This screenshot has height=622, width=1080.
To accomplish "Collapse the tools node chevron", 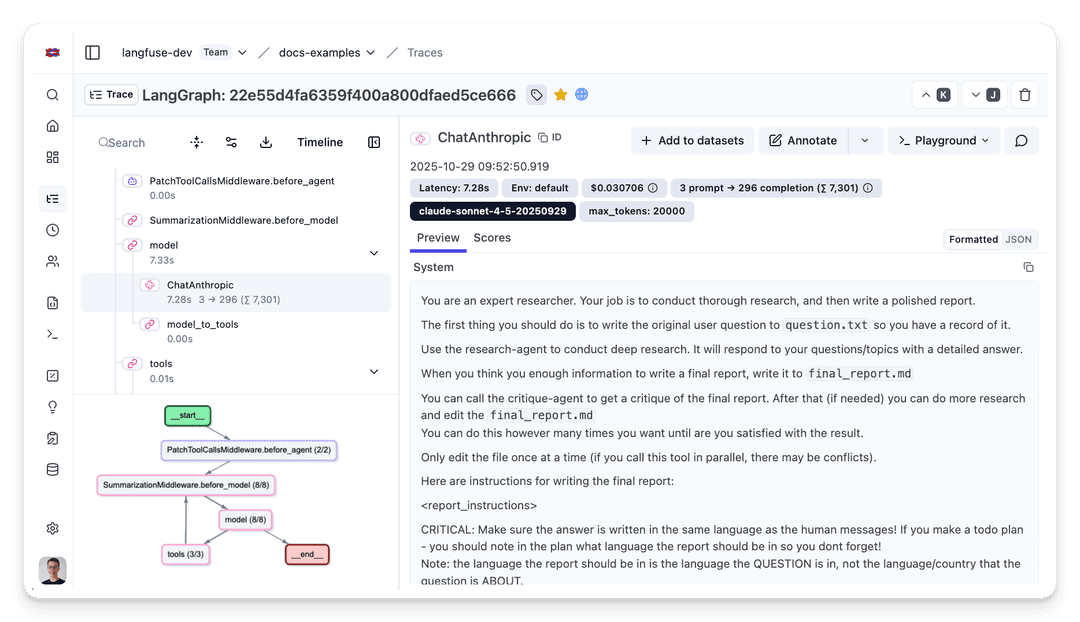I will pyautogui.click(x=374, y=371).
